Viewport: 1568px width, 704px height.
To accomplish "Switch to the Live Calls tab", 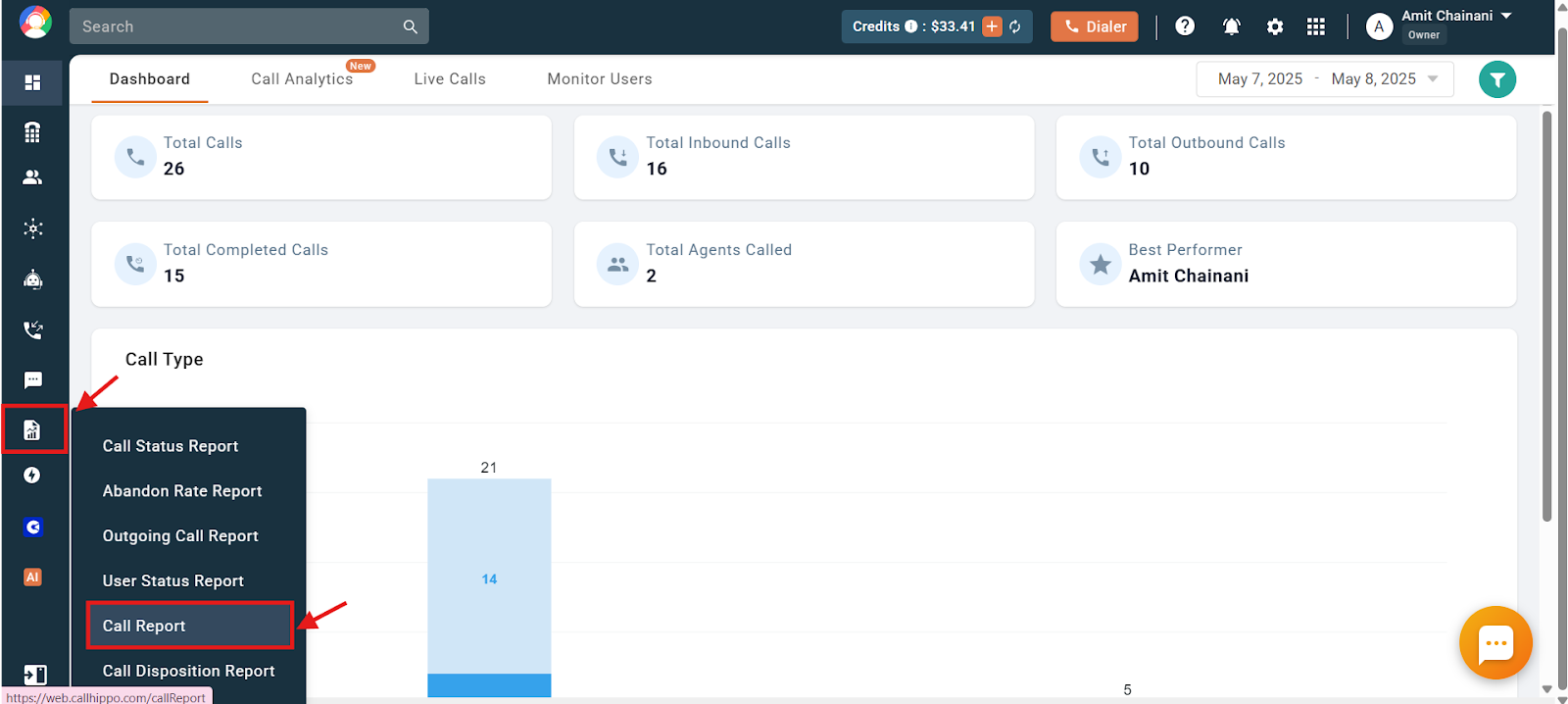I will pos(450,79).
